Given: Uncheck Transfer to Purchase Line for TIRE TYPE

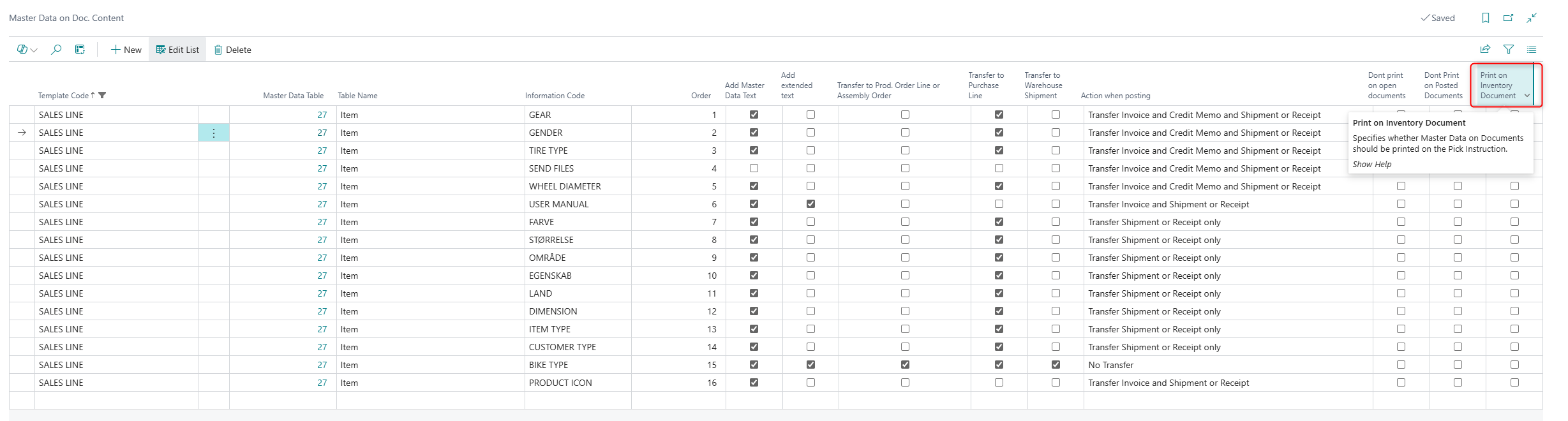Looking at the screenshot, I should point(999,151).
